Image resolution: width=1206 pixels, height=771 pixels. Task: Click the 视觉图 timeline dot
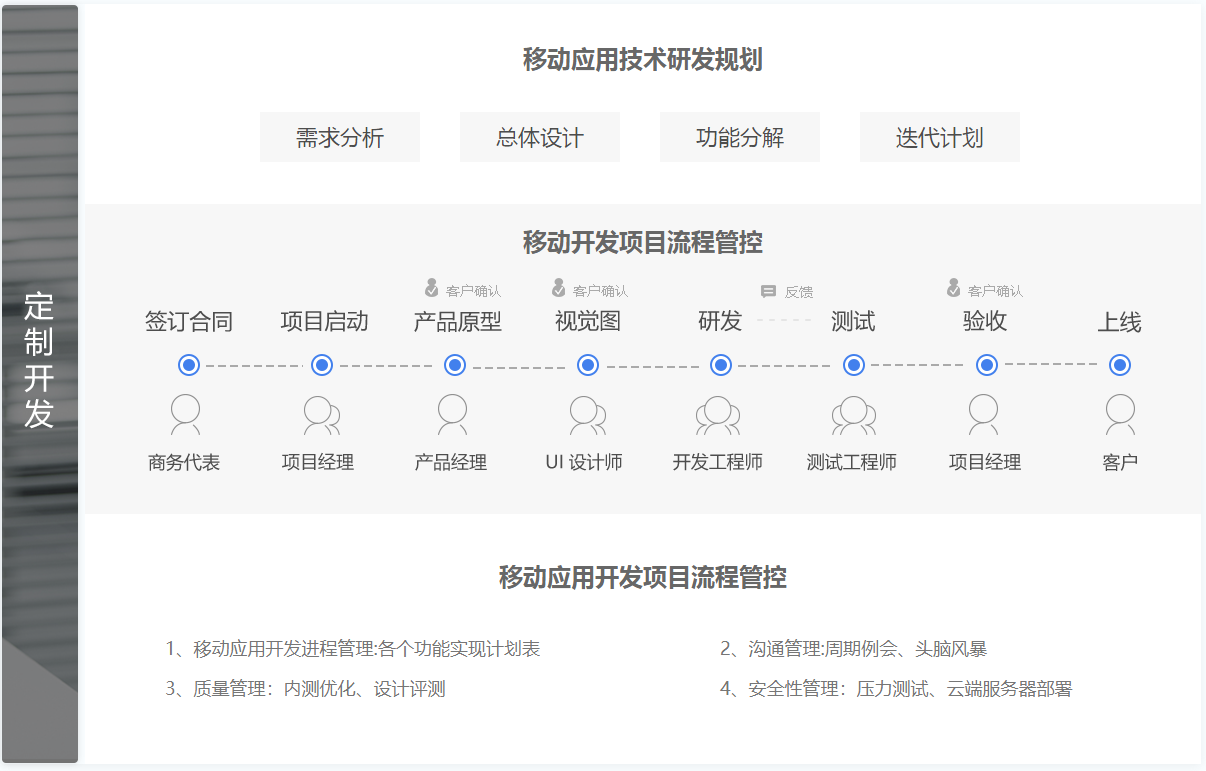pos(588,365)
